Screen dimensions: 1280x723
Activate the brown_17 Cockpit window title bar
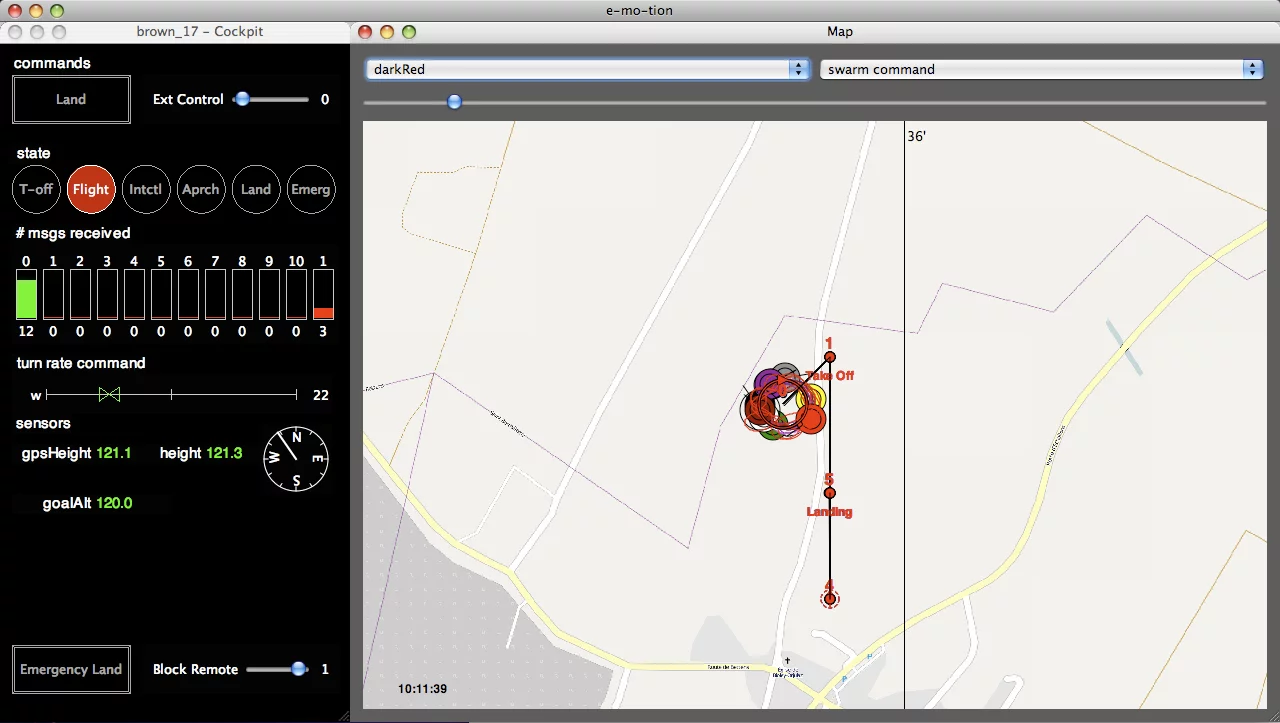(200, 31)
